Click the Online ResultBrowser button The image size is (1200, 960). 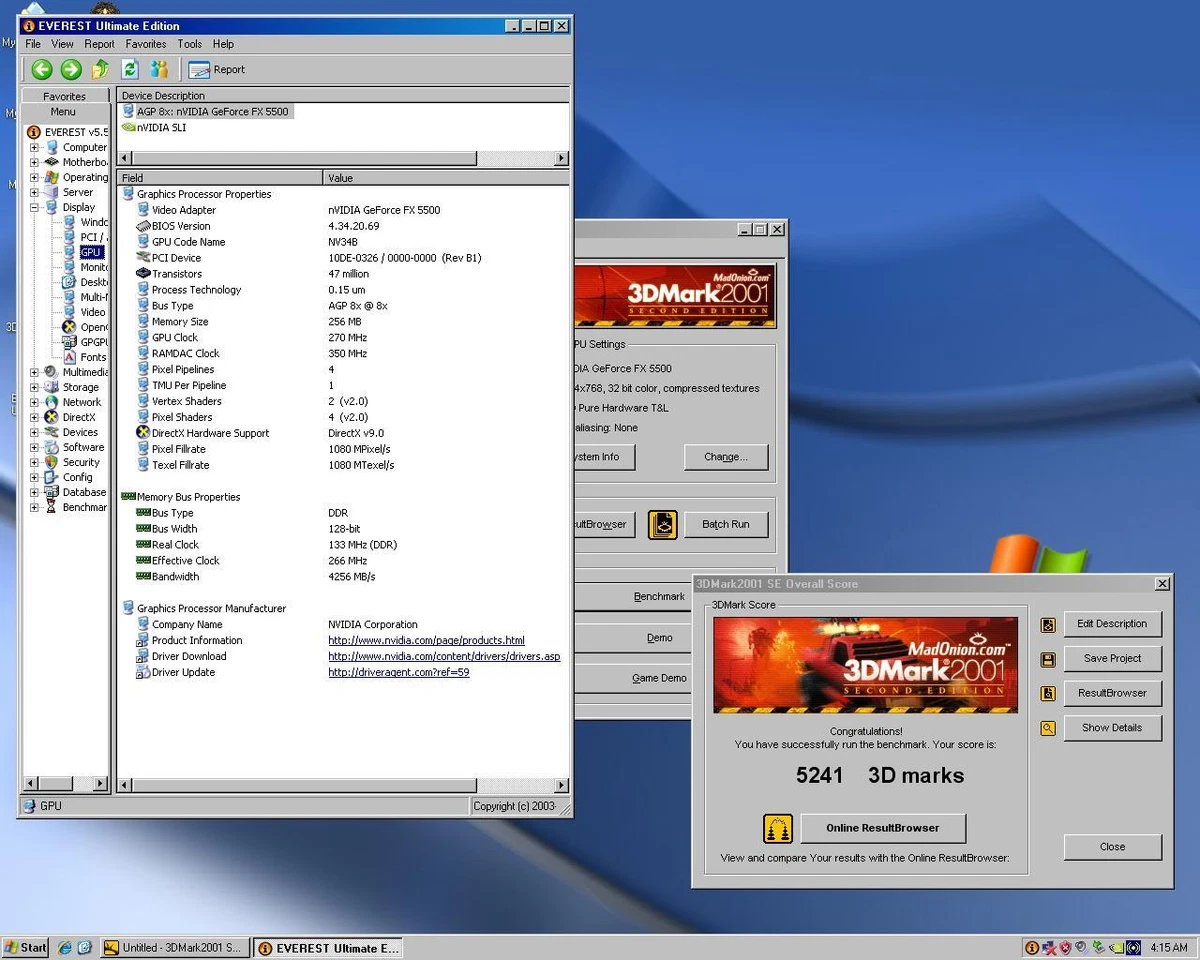click(x=882, y=828)
